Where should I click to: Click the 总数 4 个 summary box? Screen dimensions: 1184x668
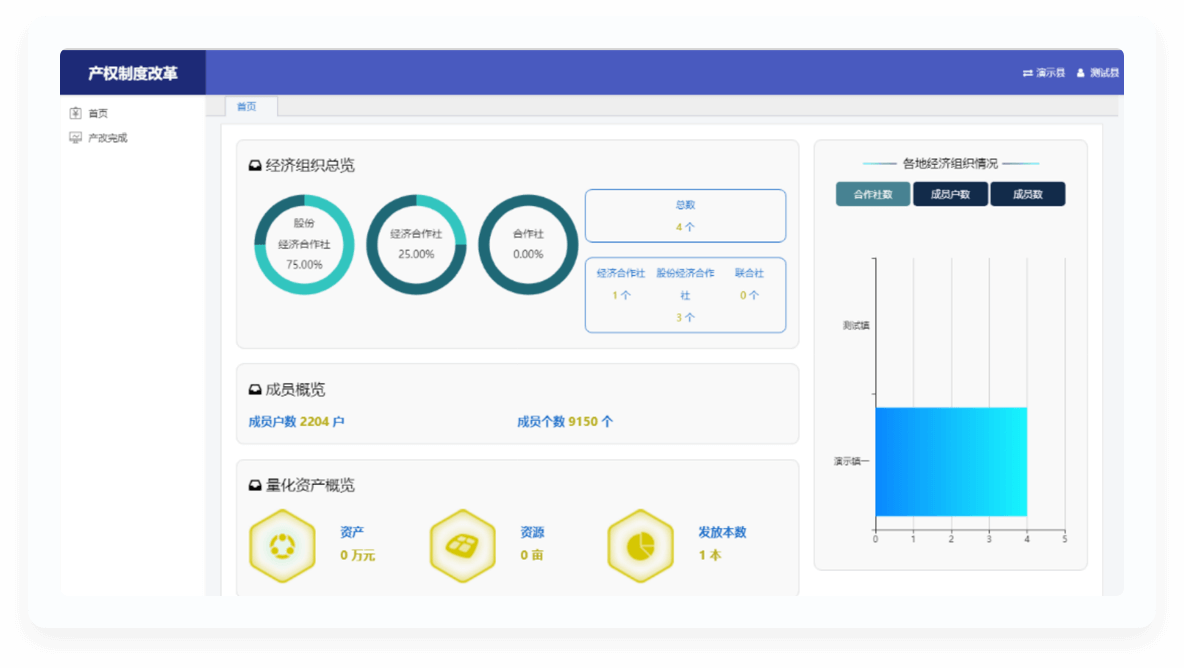685,216
